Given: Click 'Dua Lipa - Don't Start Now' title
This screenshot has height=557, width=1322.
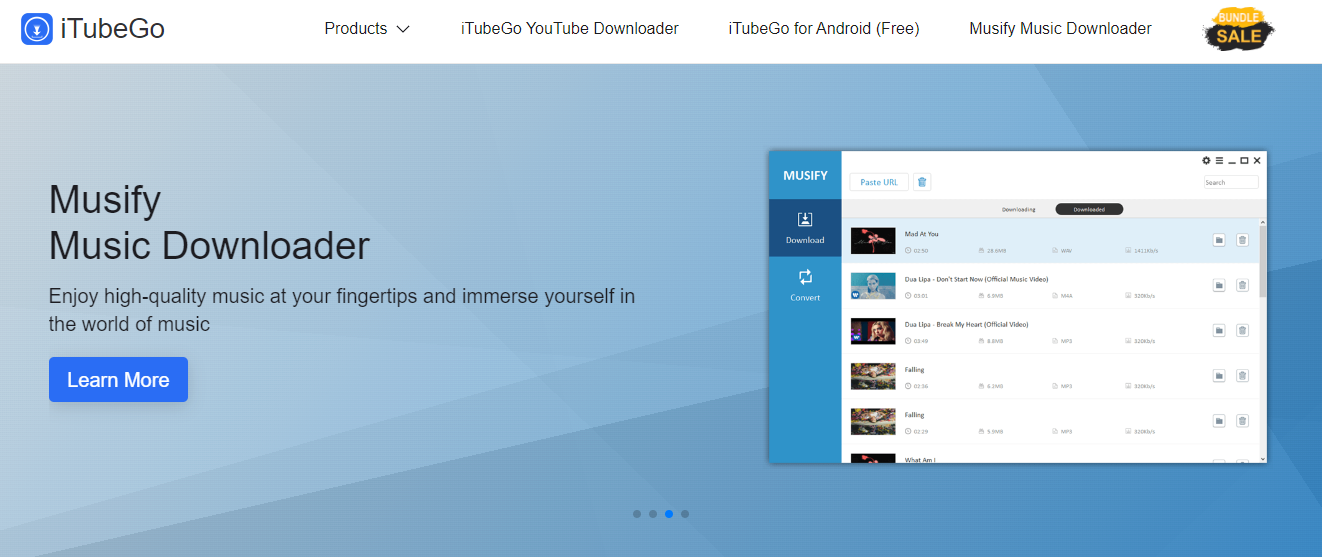Looking at the screenshot, I should 976,279.
